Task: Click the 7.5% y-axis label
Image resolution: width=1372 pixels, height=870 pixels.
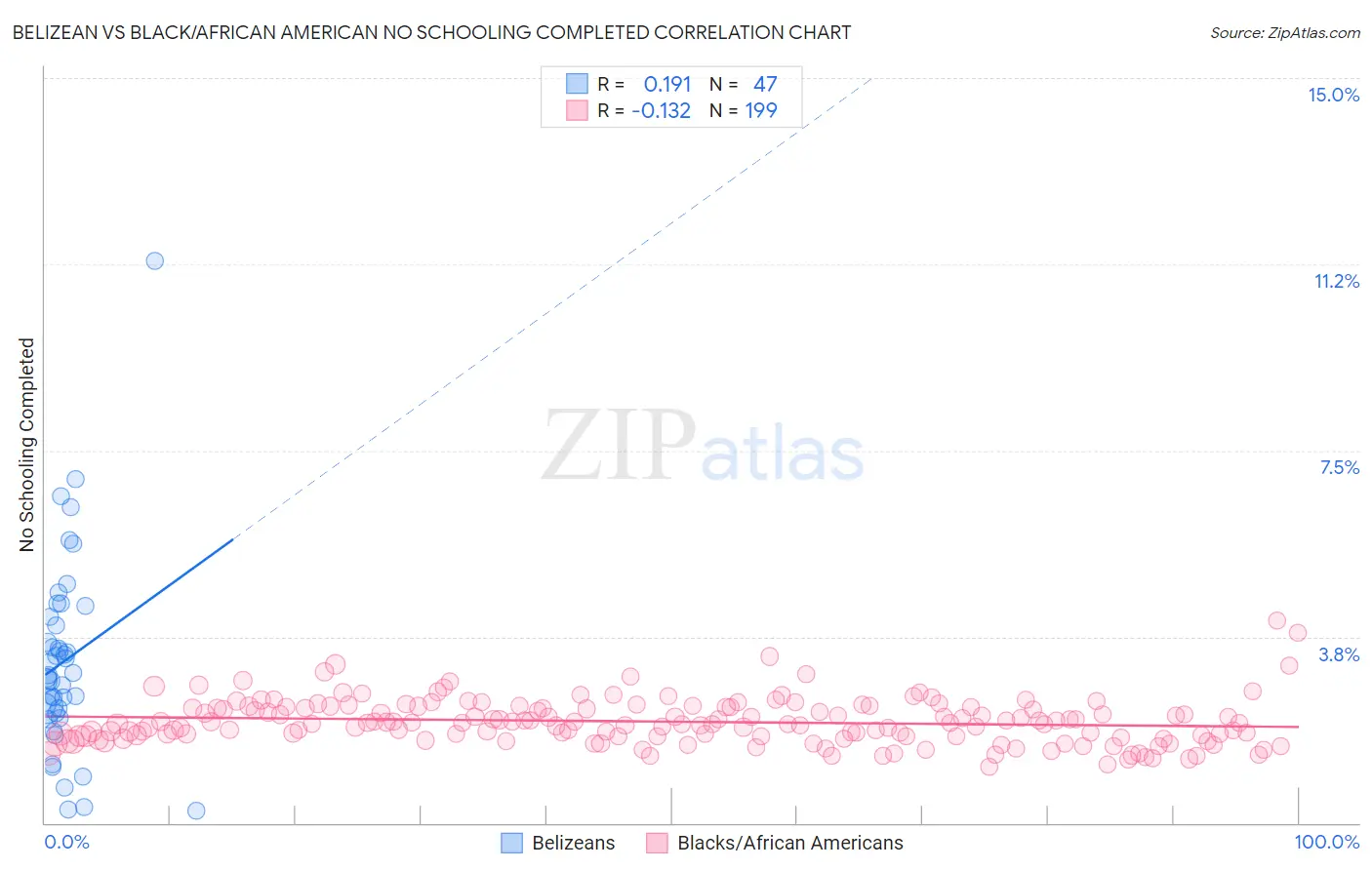Action: pos(1339,467)
